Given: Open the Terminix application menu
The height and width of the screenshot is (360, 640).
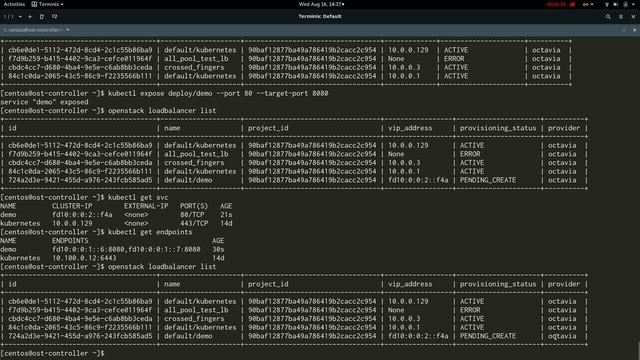Looking at the screenshot, I should pos(47,4).
